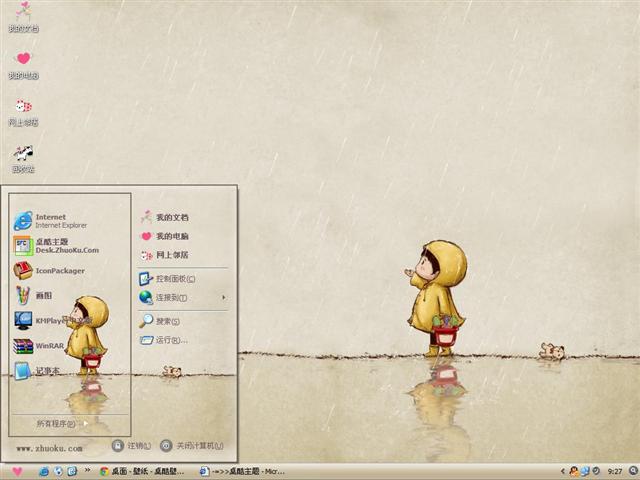Click the pink heart Start button
The width and height of the screenshot is (640, 480).
coord(17,471)
